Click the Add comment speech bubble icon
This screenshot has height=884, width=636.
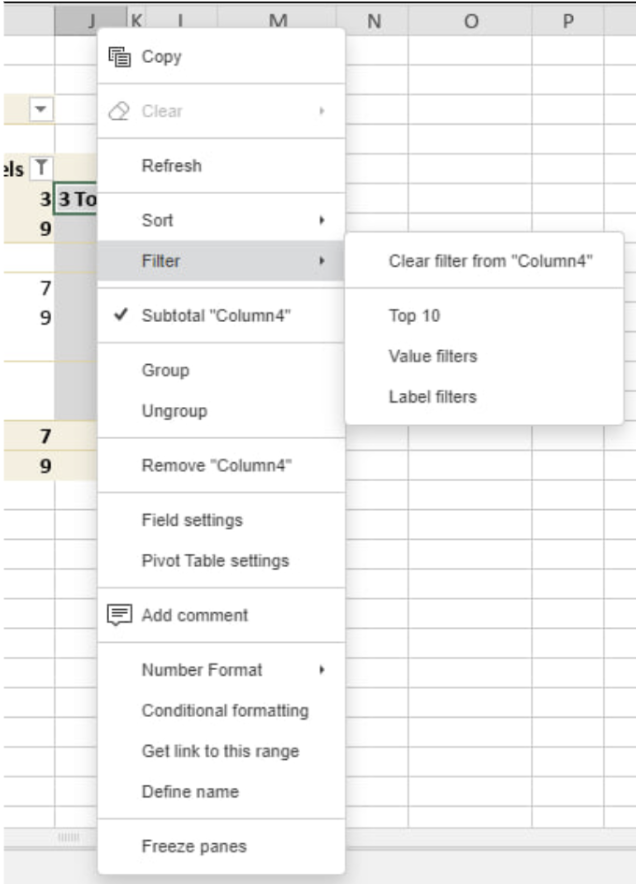(x=120, y=615)
